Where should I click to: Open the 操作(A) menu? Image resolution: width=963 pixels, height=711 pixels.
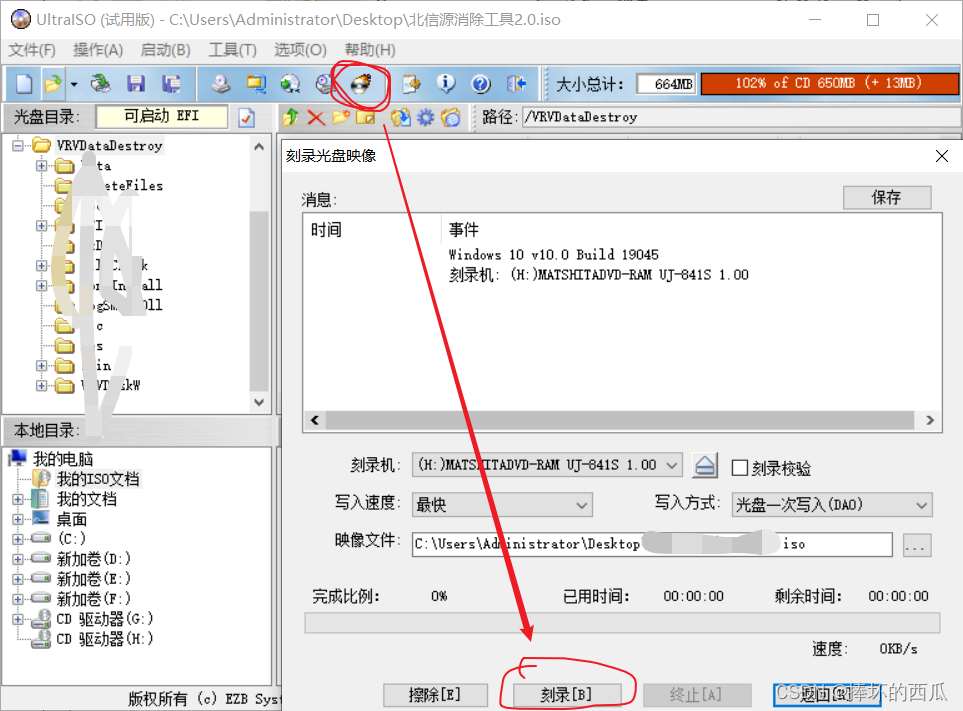click(98, 50)
